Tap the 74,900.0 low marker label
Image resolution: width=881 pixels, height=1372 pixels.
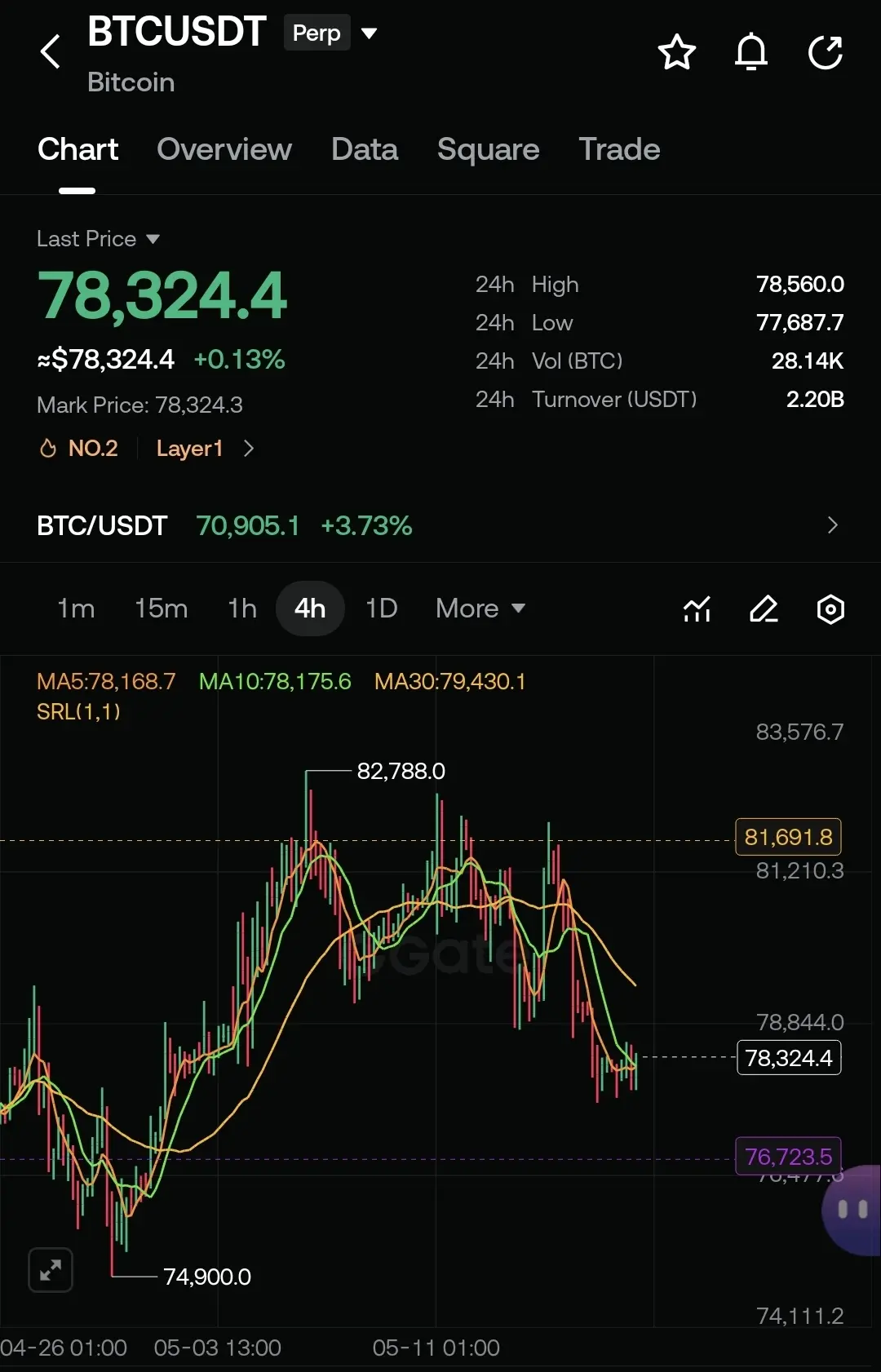207,1277
